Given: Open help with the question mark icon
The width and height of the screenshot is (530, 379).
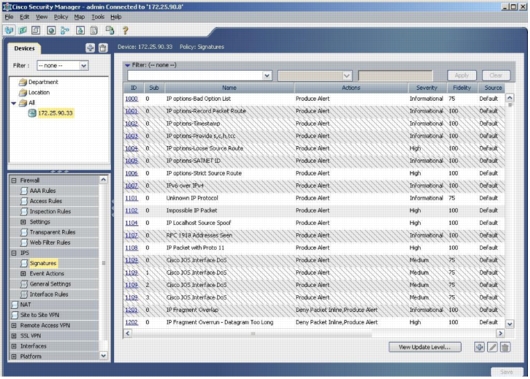Looking at the screenshot, I should pos(125,30).
